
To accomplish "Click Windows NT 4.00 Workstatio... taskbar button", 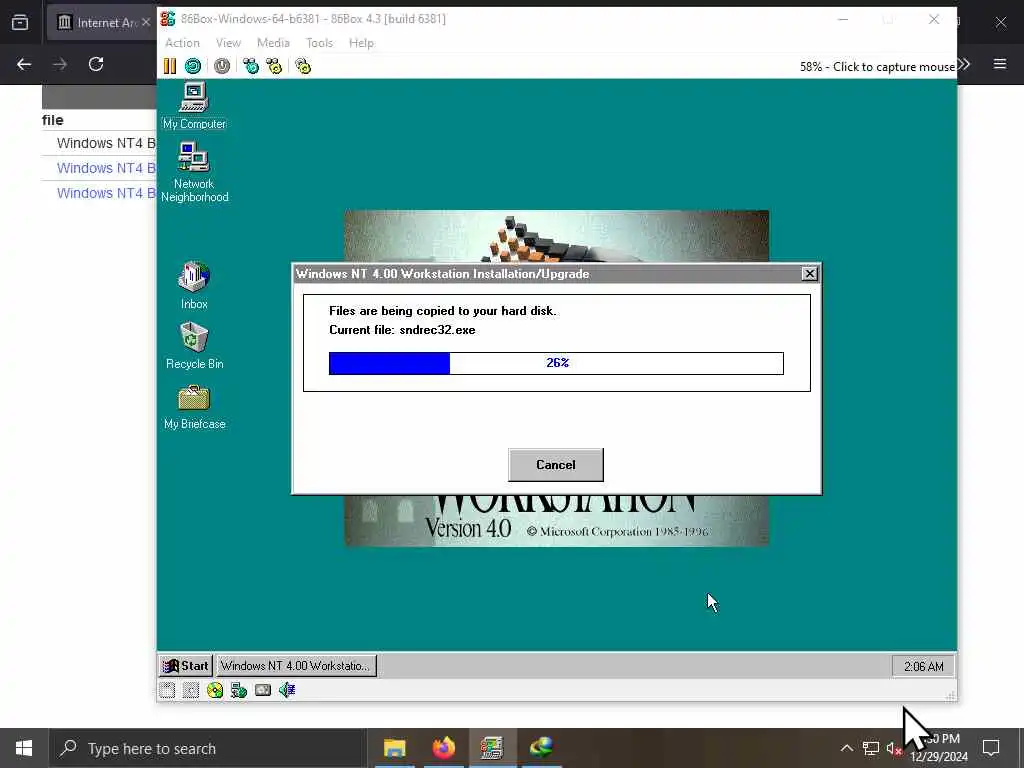I will tap(296, 666).
